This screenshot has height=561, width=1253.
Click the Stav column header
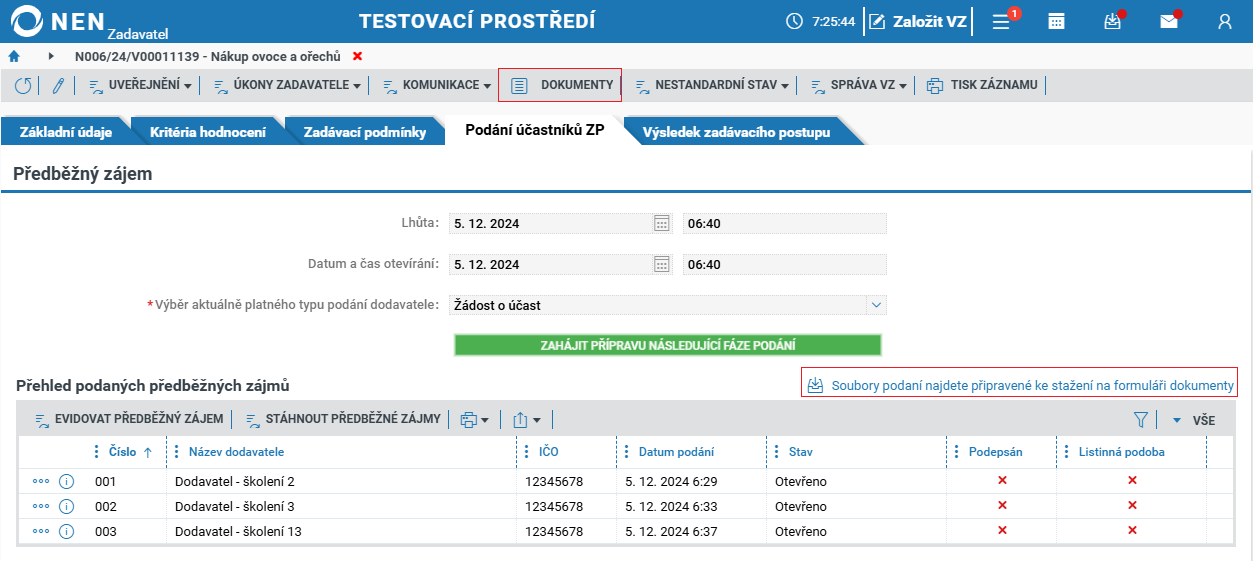pyautogui.click(x=800, y=452)
